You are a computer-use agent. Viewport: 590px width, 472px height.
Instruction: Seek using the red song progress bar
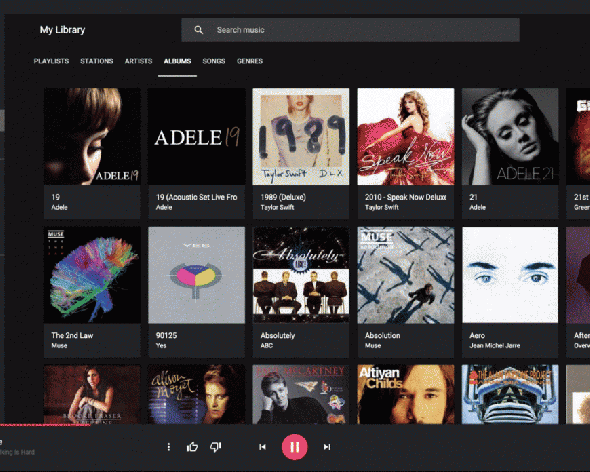pyautogui.click(x=45, y=425)
